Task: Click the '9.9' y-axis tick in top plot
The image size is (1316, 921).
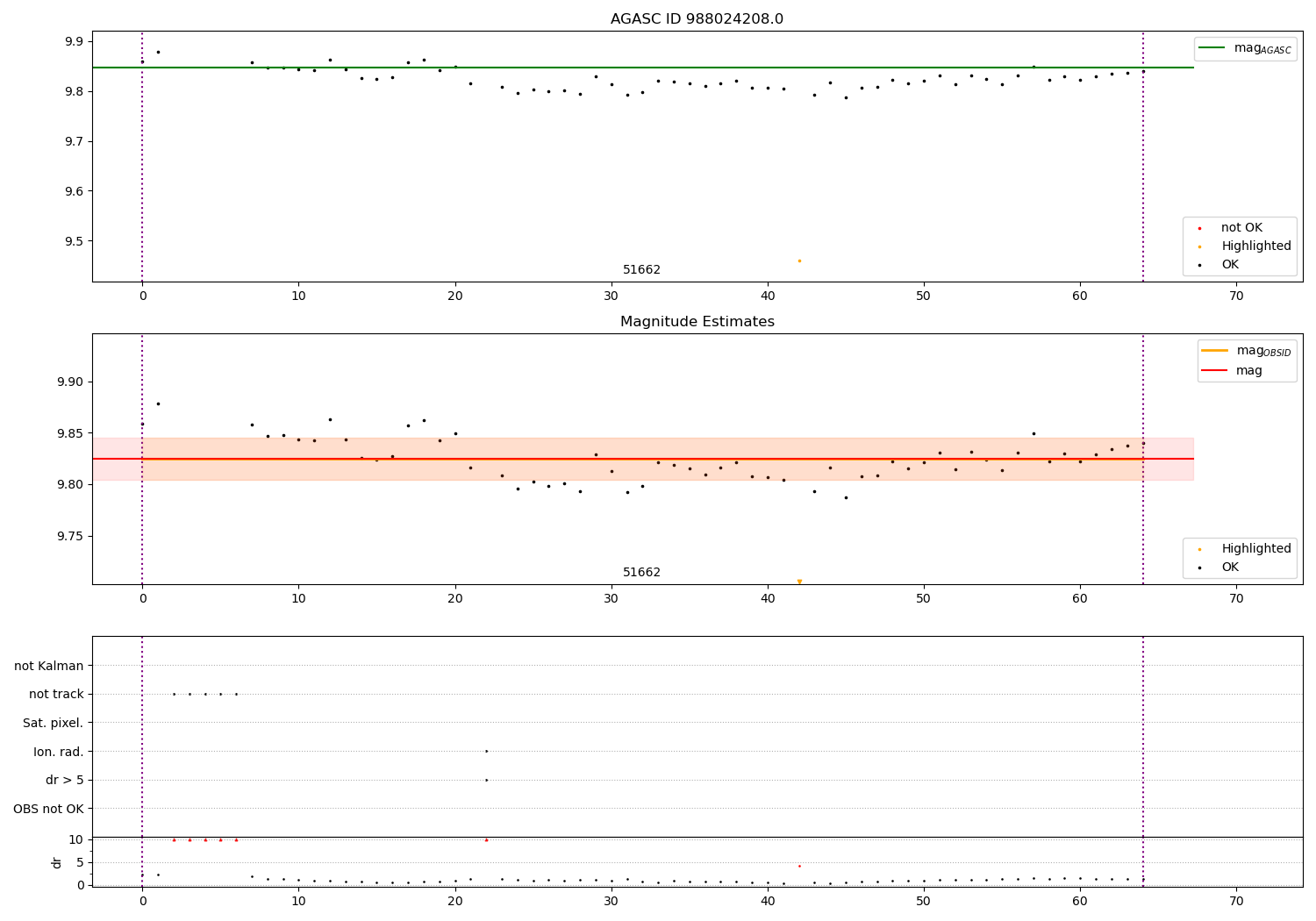Action: (74, 42)
